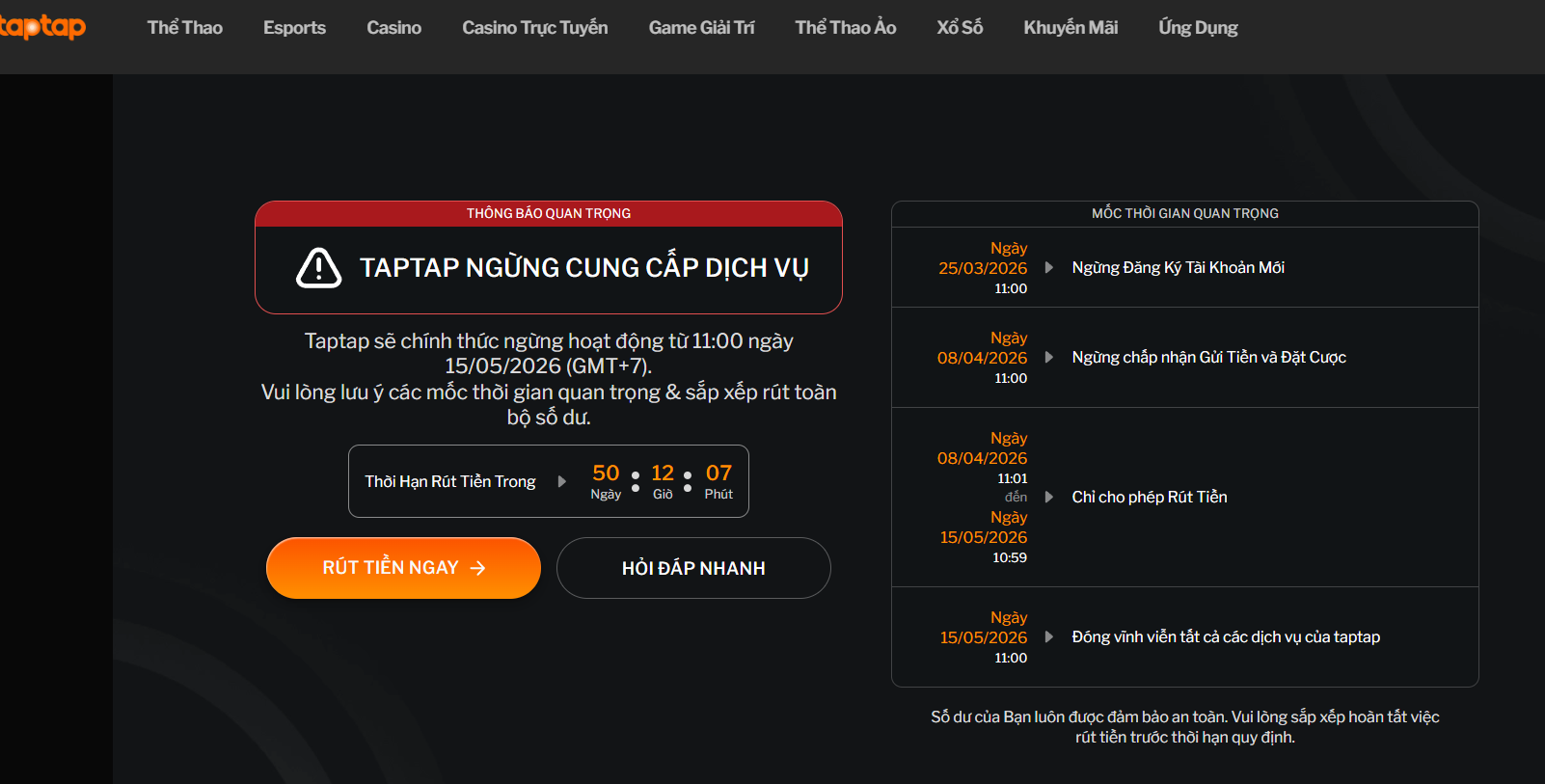Click the taptap logo
Image resolution: width=1545 pixels, height=784 pixels.
point(42,26)
